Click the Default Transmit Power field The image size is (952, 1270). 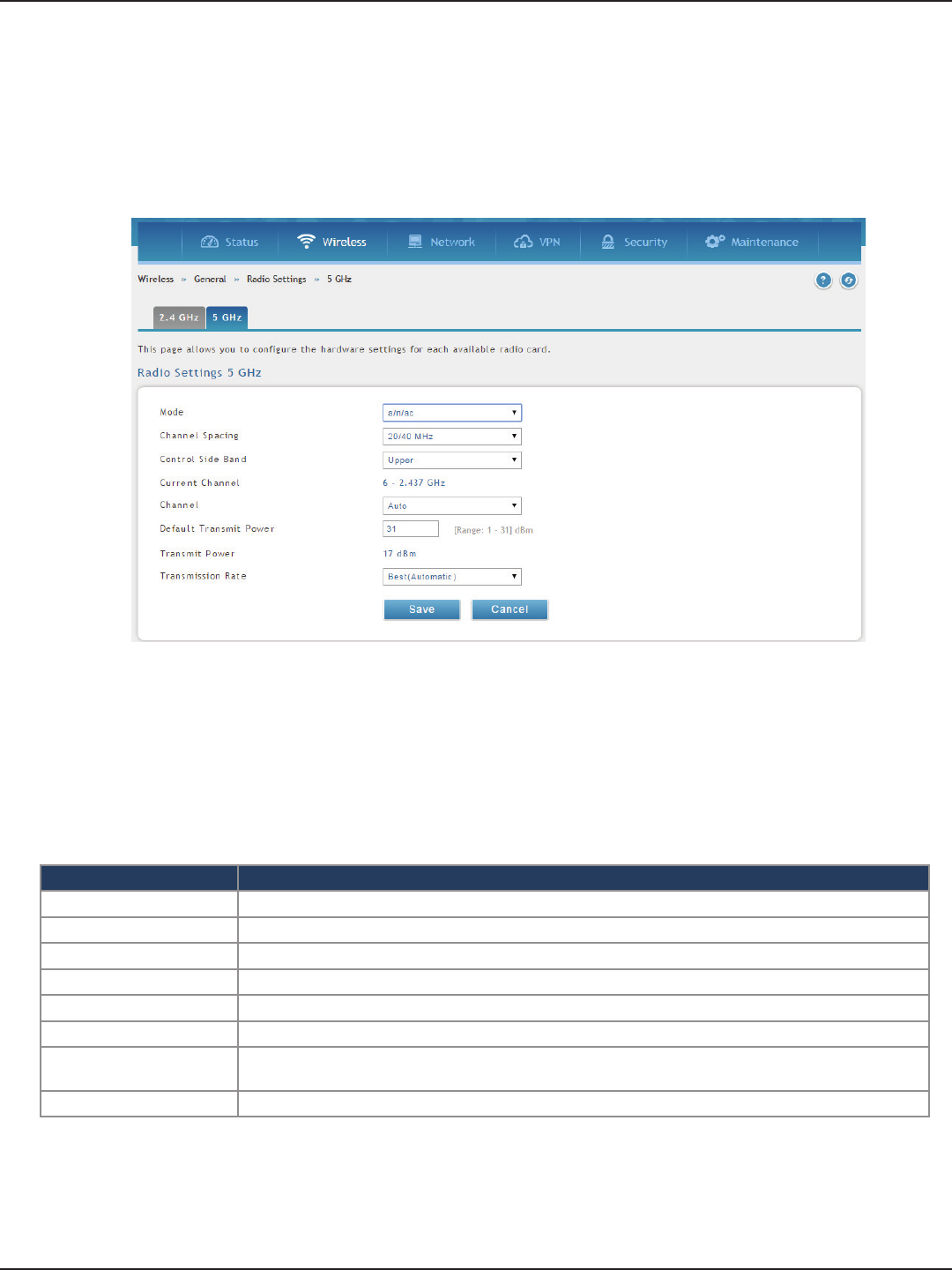(x=411, y=529)
